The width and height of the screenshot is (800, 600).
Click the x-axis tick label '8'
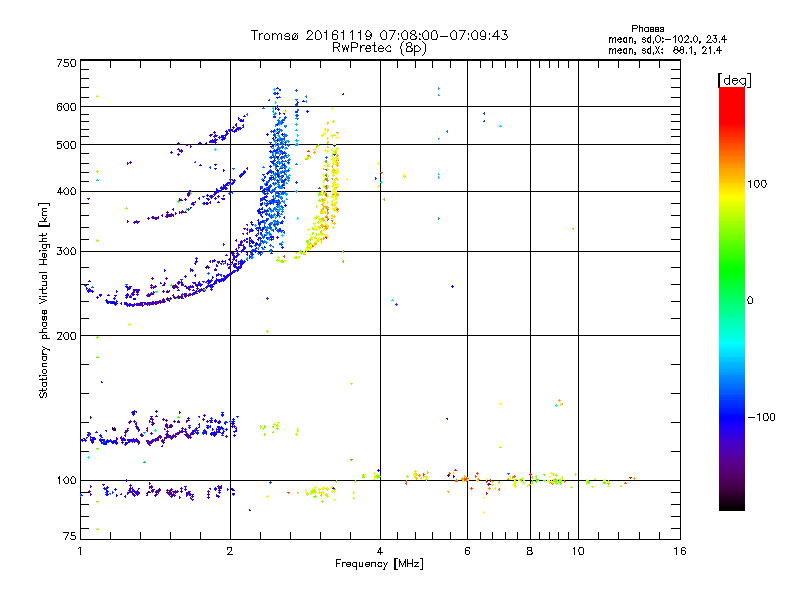[x=530, y=551]
